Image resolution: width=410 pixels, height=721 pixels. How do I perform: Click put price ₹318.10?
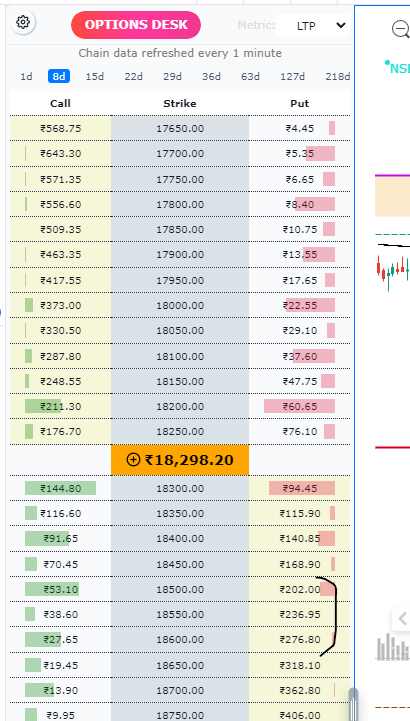tap(300, 665)
